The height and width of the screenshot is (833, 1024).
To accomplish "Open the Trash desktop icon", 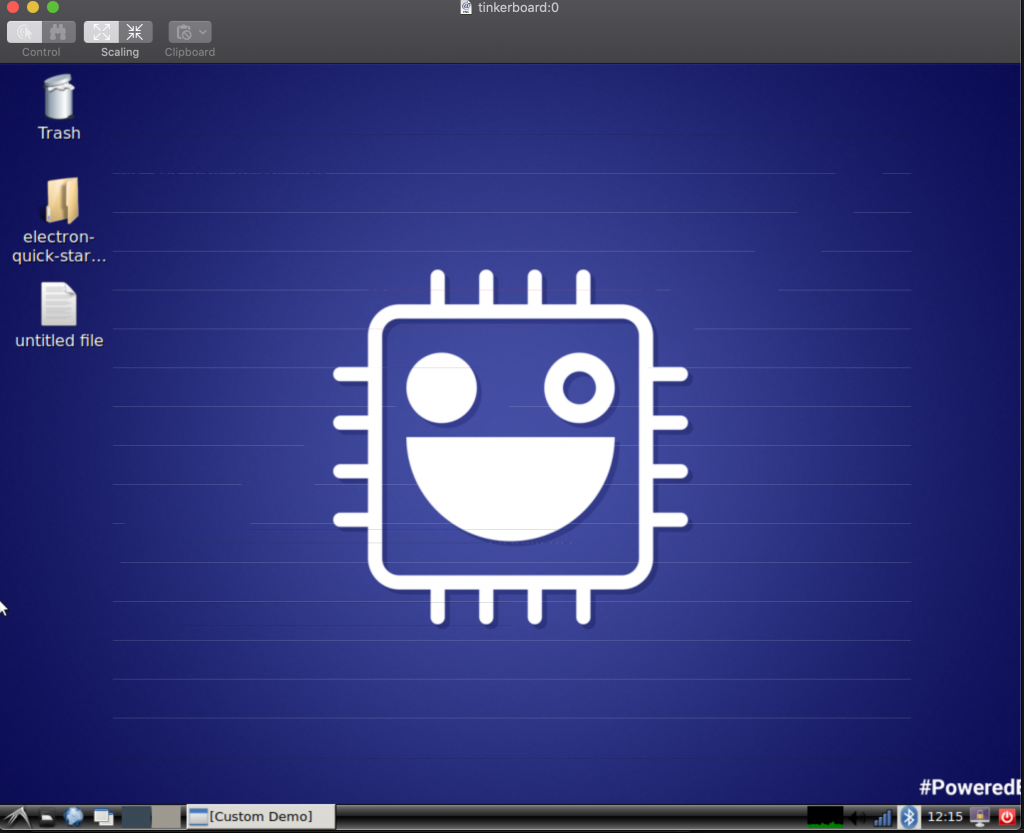I will pos(59,98).
